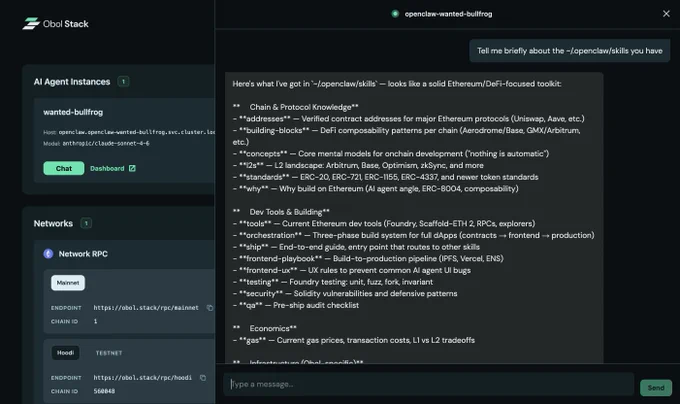Click the user message about ~/.openclaw/skills

(569, 51)
